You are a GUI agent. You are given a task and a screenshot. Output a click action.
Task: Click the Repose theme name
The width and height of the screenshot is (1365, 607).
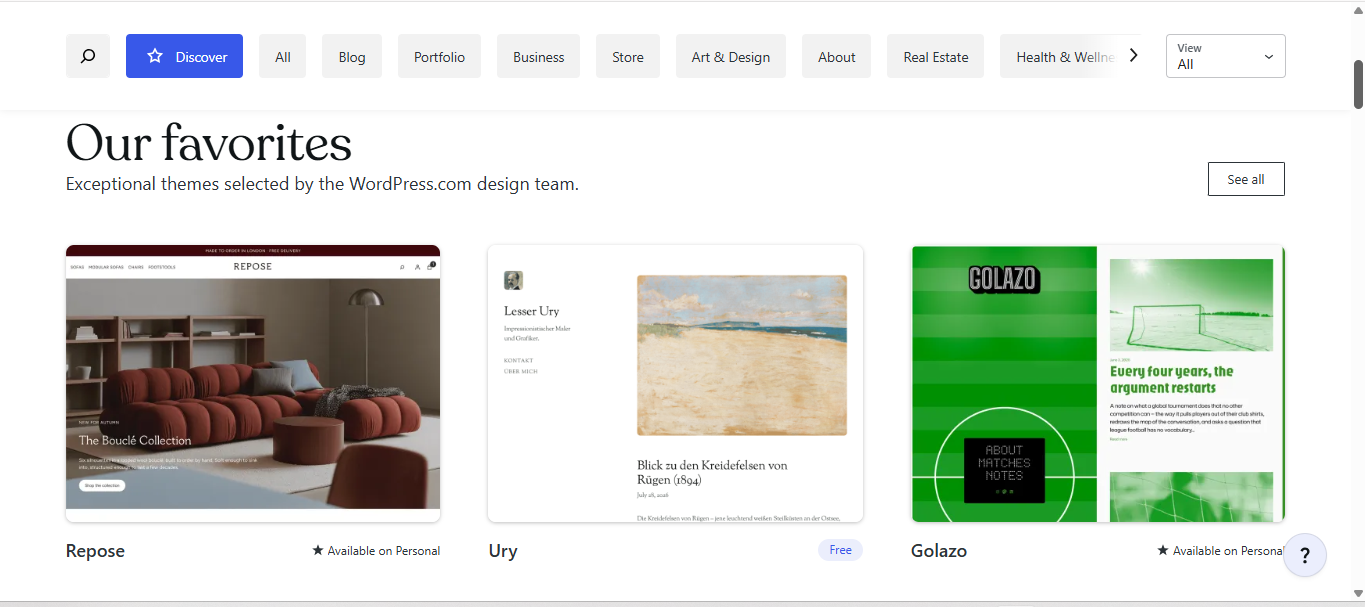pos(95,551)
